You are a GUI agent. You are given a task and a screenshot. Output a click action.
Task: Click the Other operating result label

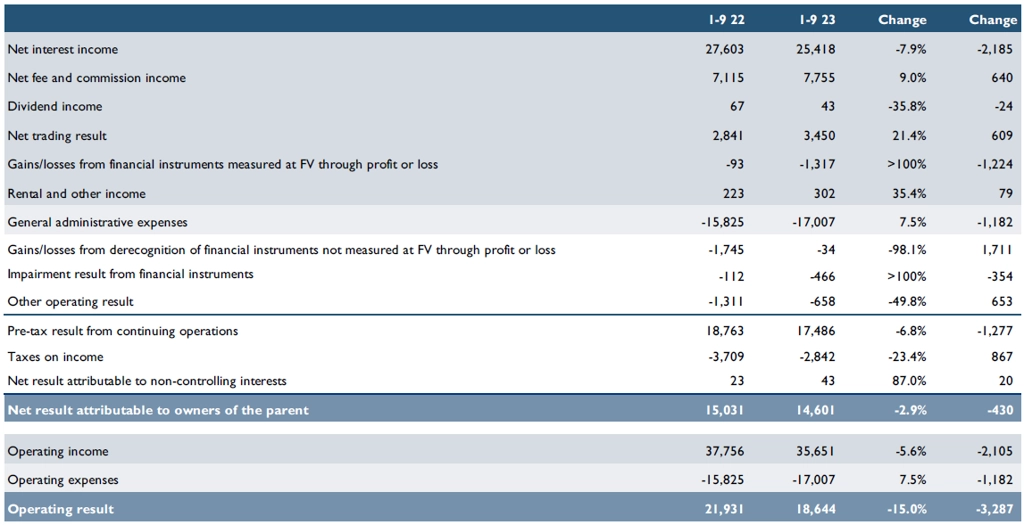(x=70, y=302)
